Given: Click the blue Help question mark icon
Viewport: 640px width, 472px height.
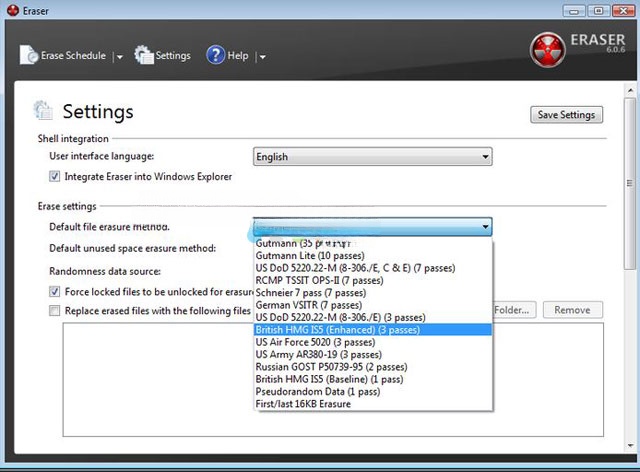Looking at the screenshot, I should 216,55.
